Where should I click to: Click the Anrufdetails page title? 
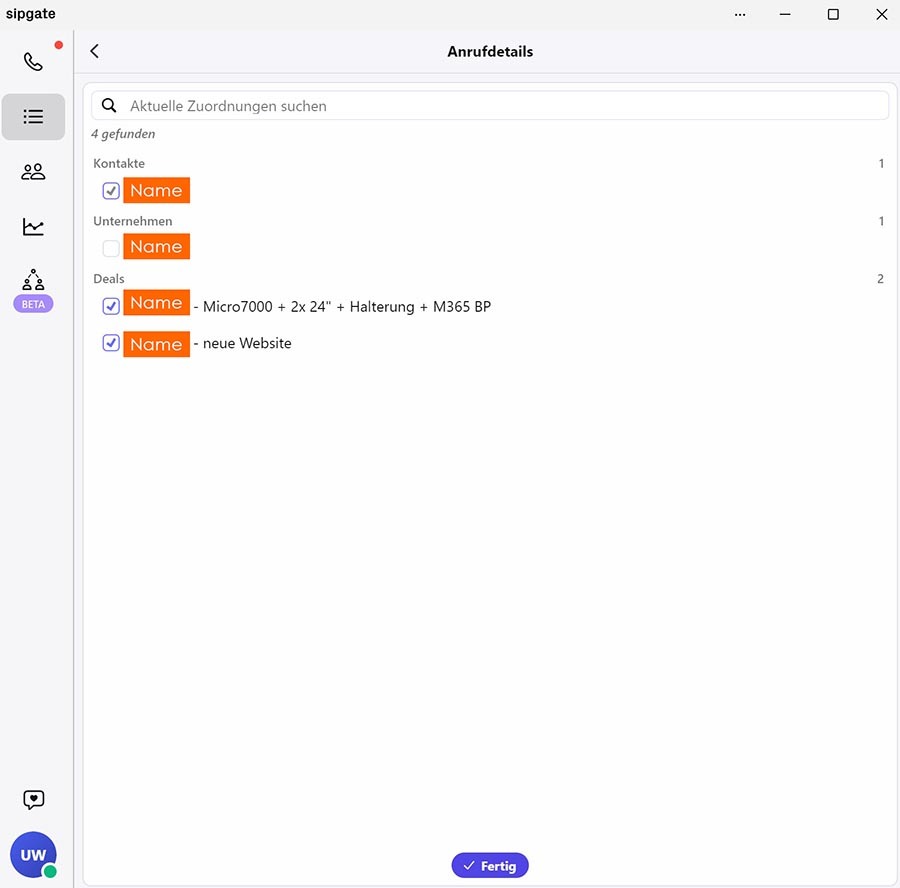(x=490, y=52)
